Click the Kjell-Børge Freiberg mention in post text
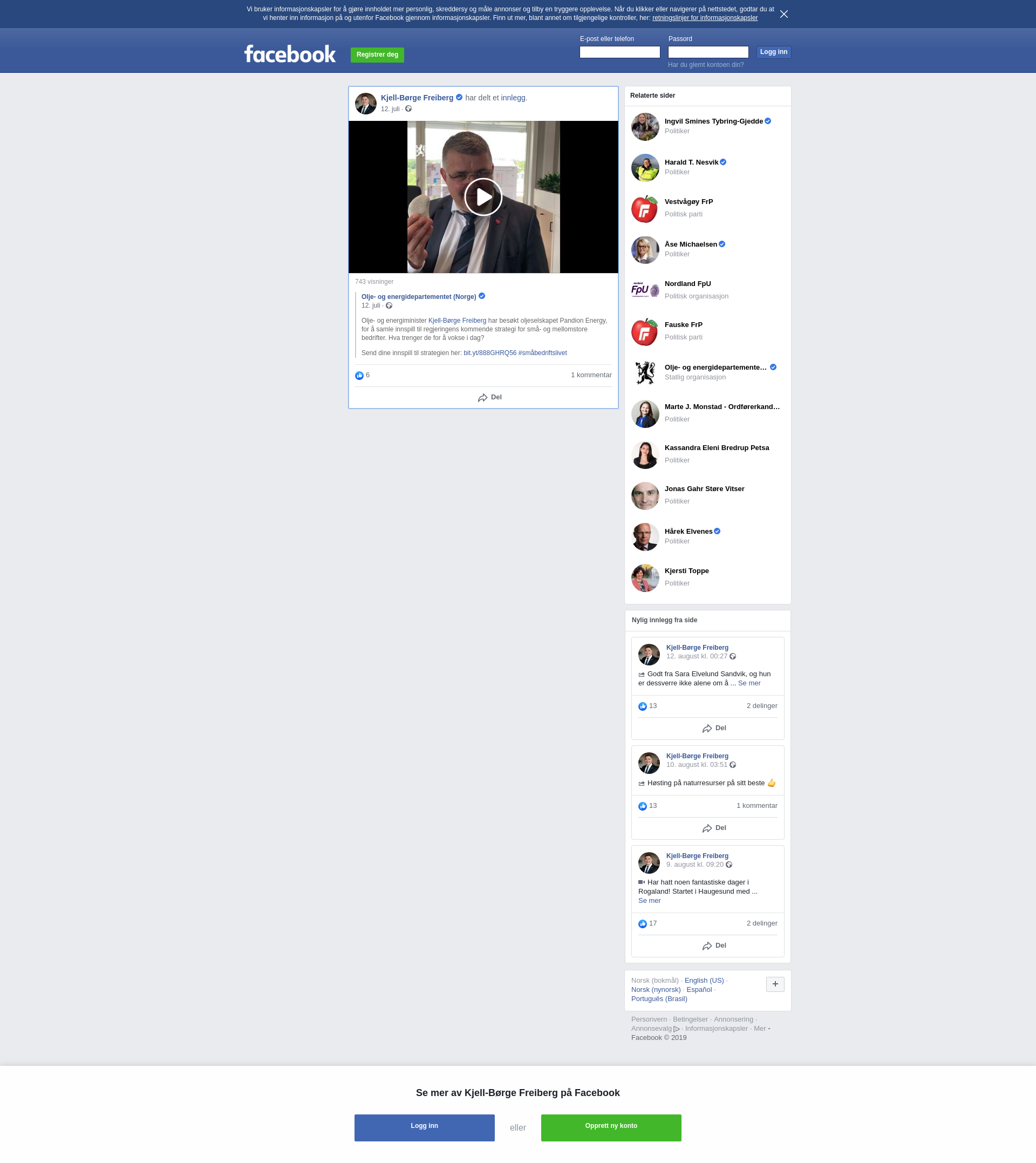 457,321
